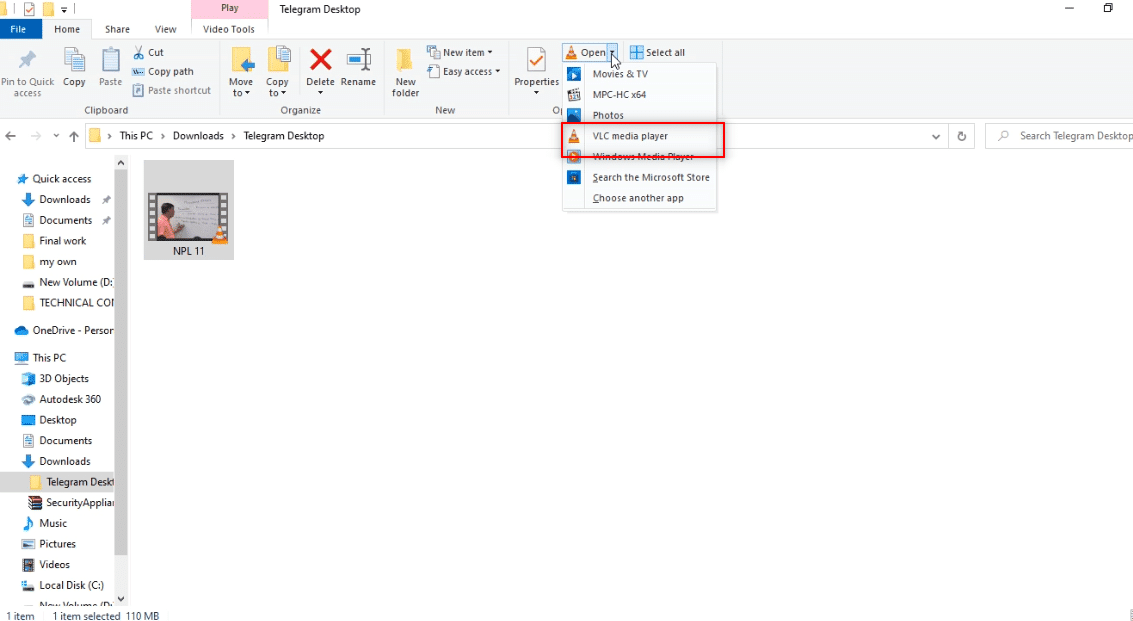Viewport: 1133px width, 621px height.
Task: Open the New item dropdown
Action: coord(462,51)
